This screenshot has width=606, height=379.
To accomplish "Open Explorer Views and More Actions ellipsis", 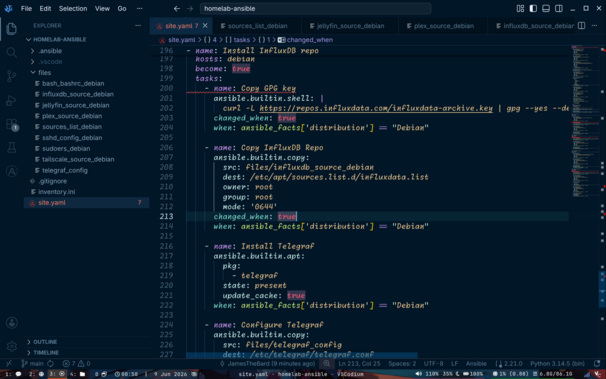I will point(138,25).
